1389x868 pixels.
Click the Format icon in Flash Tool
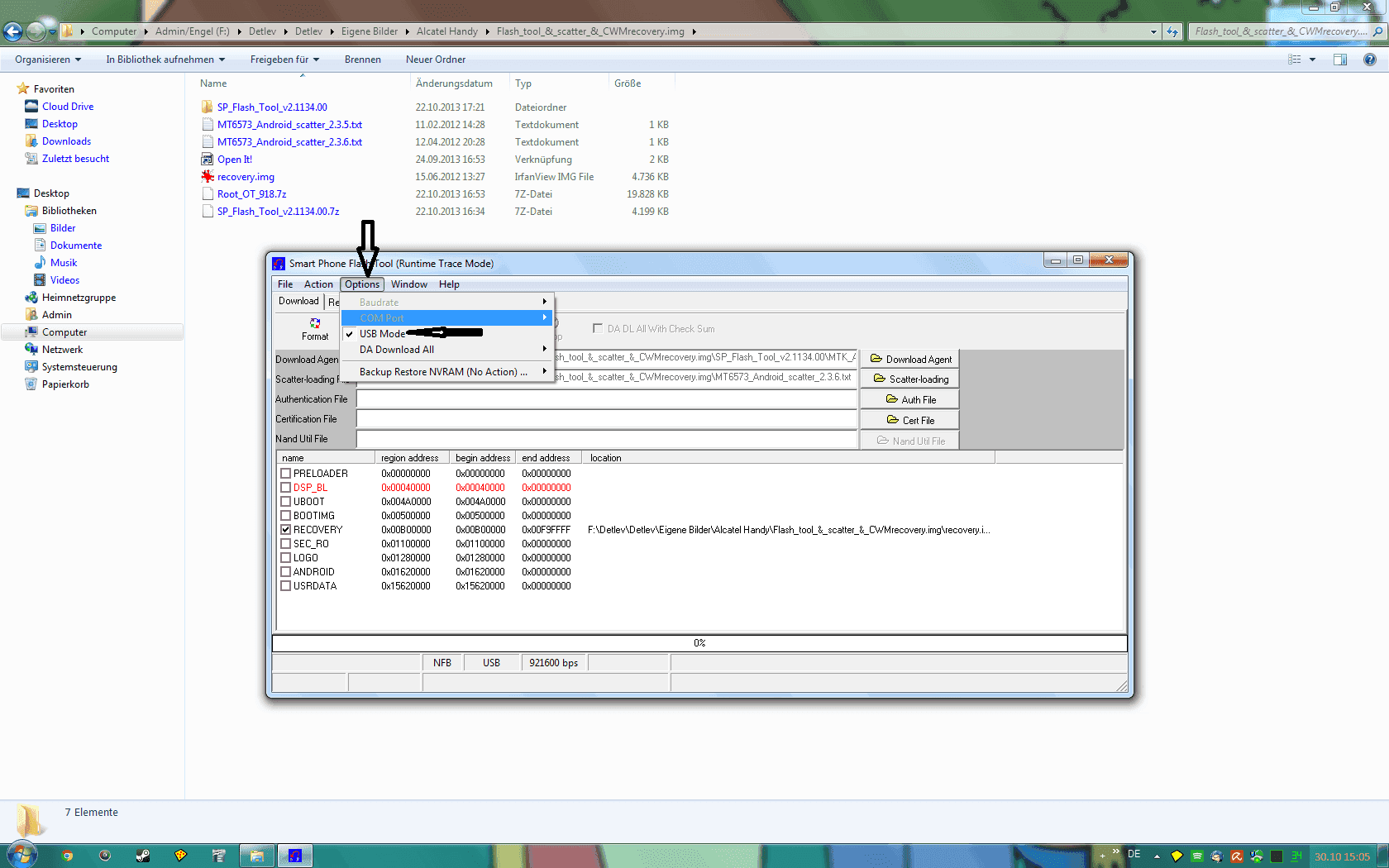click(315, 323)
